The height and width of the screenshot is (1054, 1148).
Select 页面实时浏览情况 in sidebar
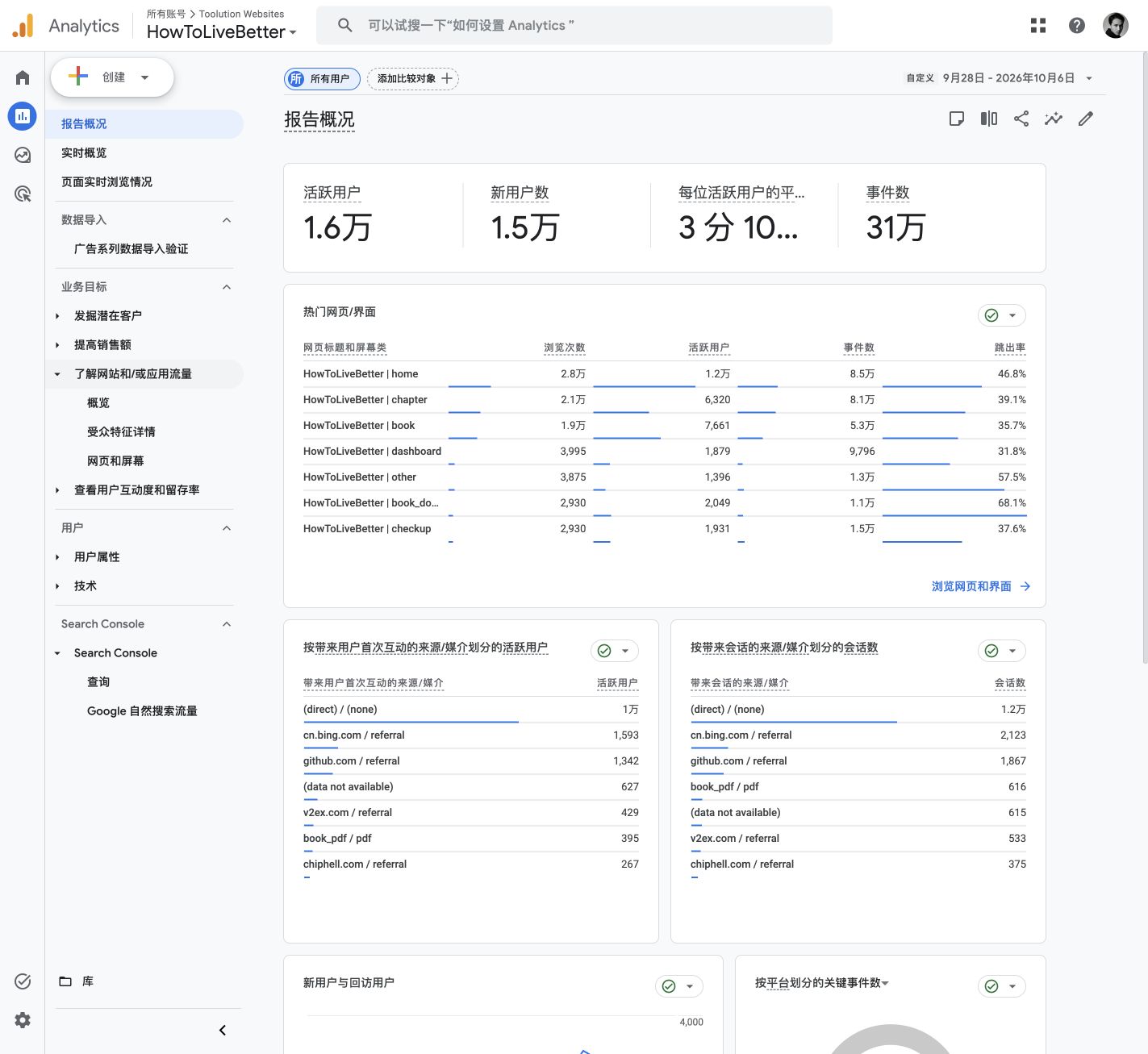coord(106,182)
